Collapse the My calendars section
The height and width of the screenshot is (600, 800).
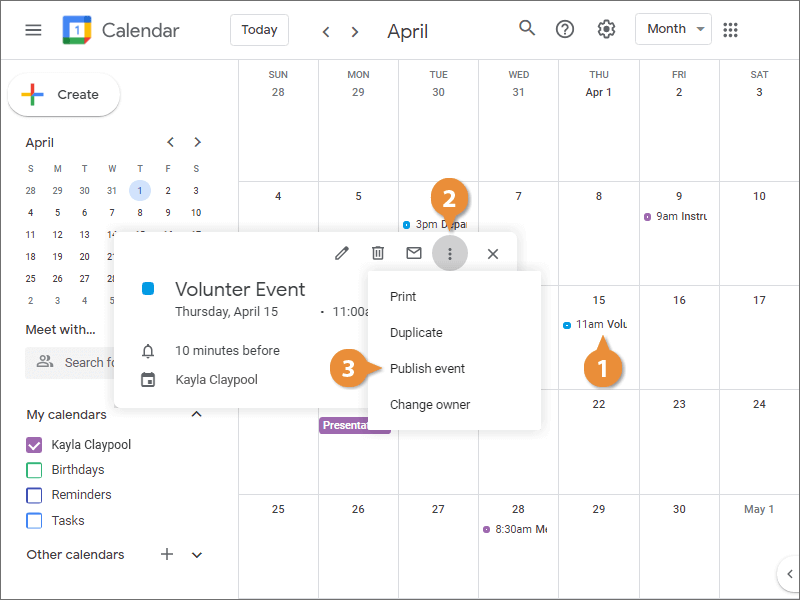coord(197,414)
